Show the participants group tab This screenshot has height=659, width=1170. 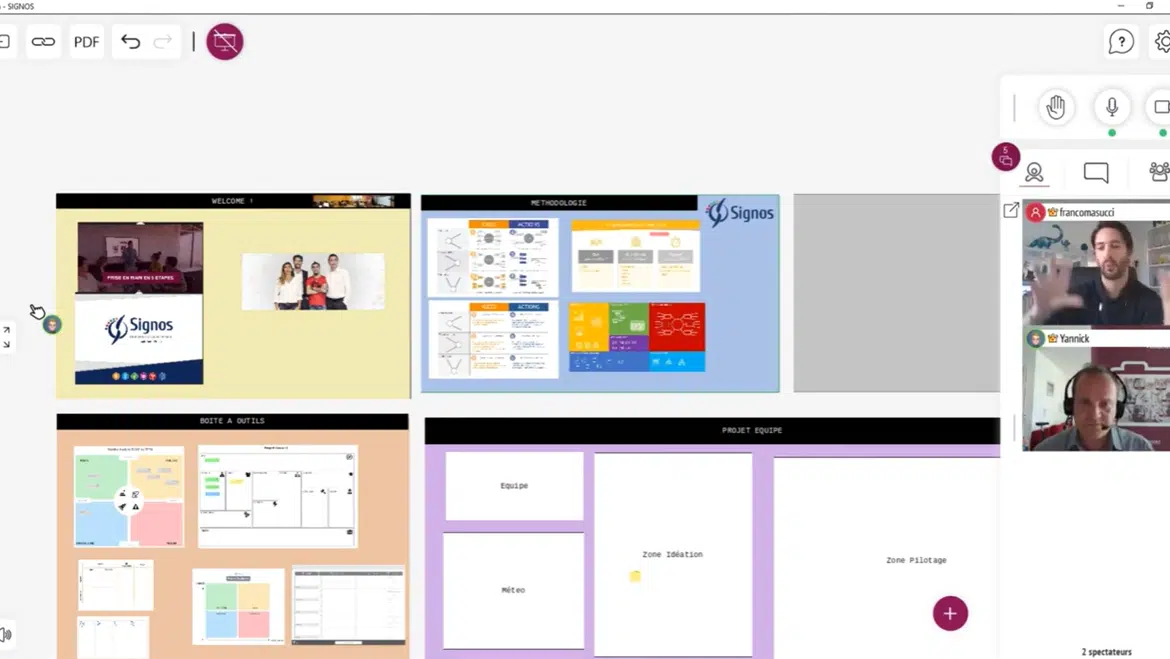(1158, 173)
